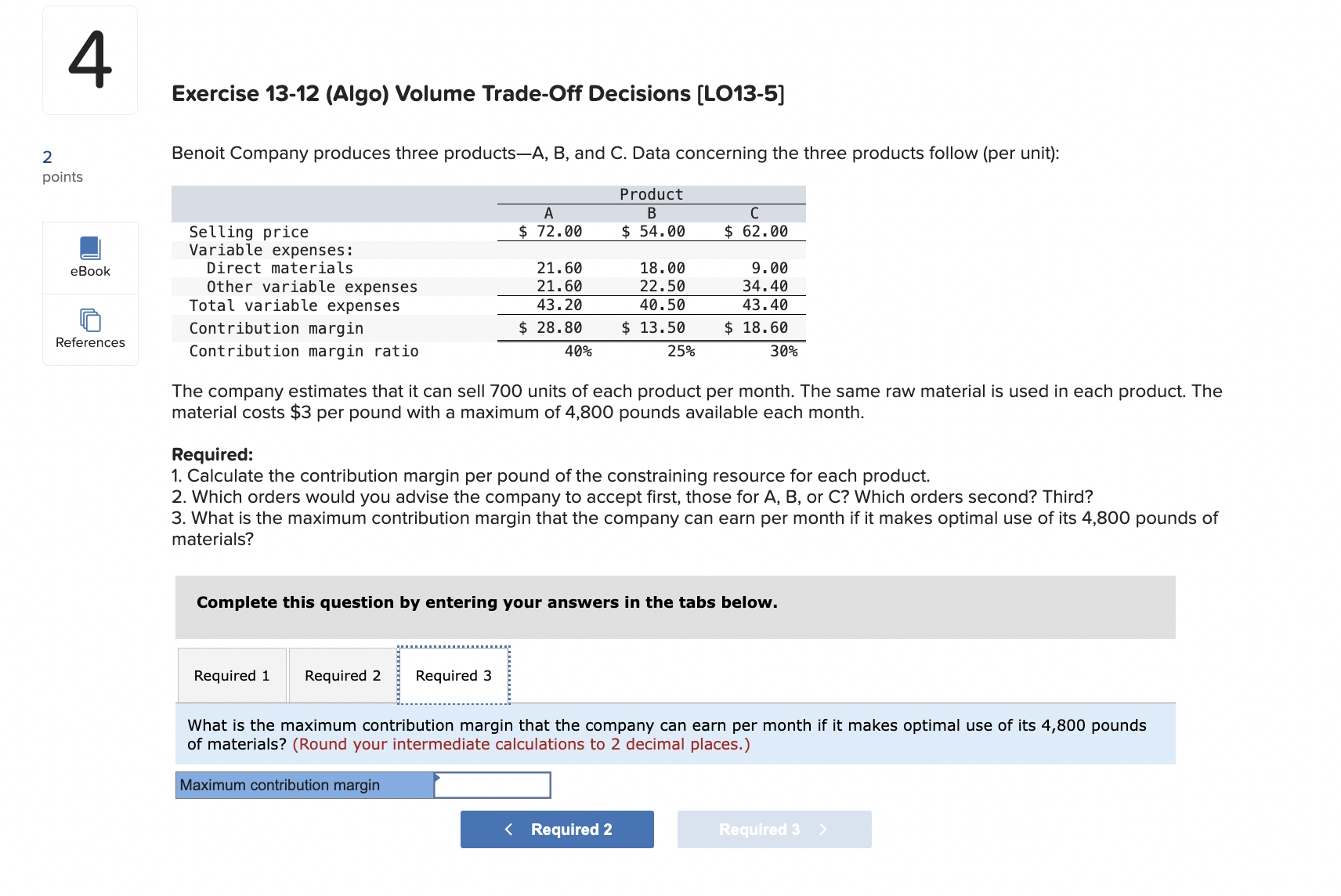Switch to the Required 1 tab
The image size is (1341, 896).
coord(232,674)
